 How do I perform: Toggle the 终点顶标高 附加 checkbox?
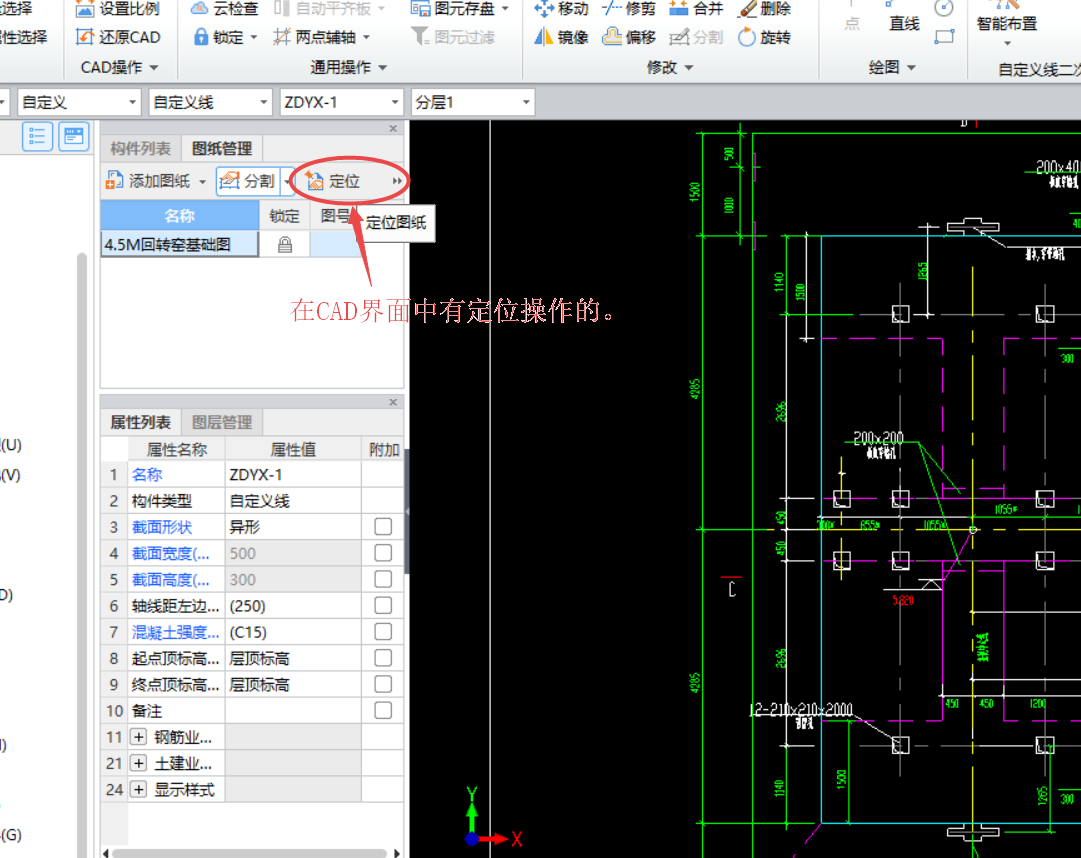[x=383, y=684]
